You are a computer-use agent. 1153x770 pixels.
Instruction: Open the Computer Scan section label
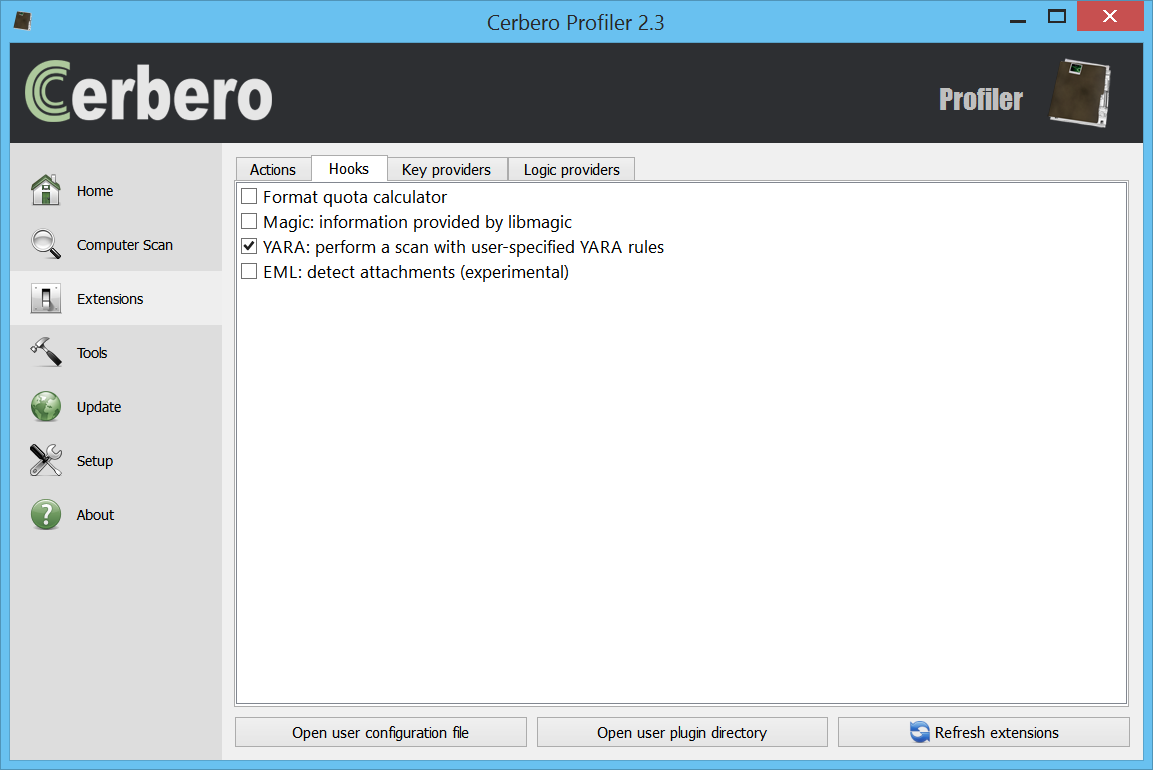125,245
